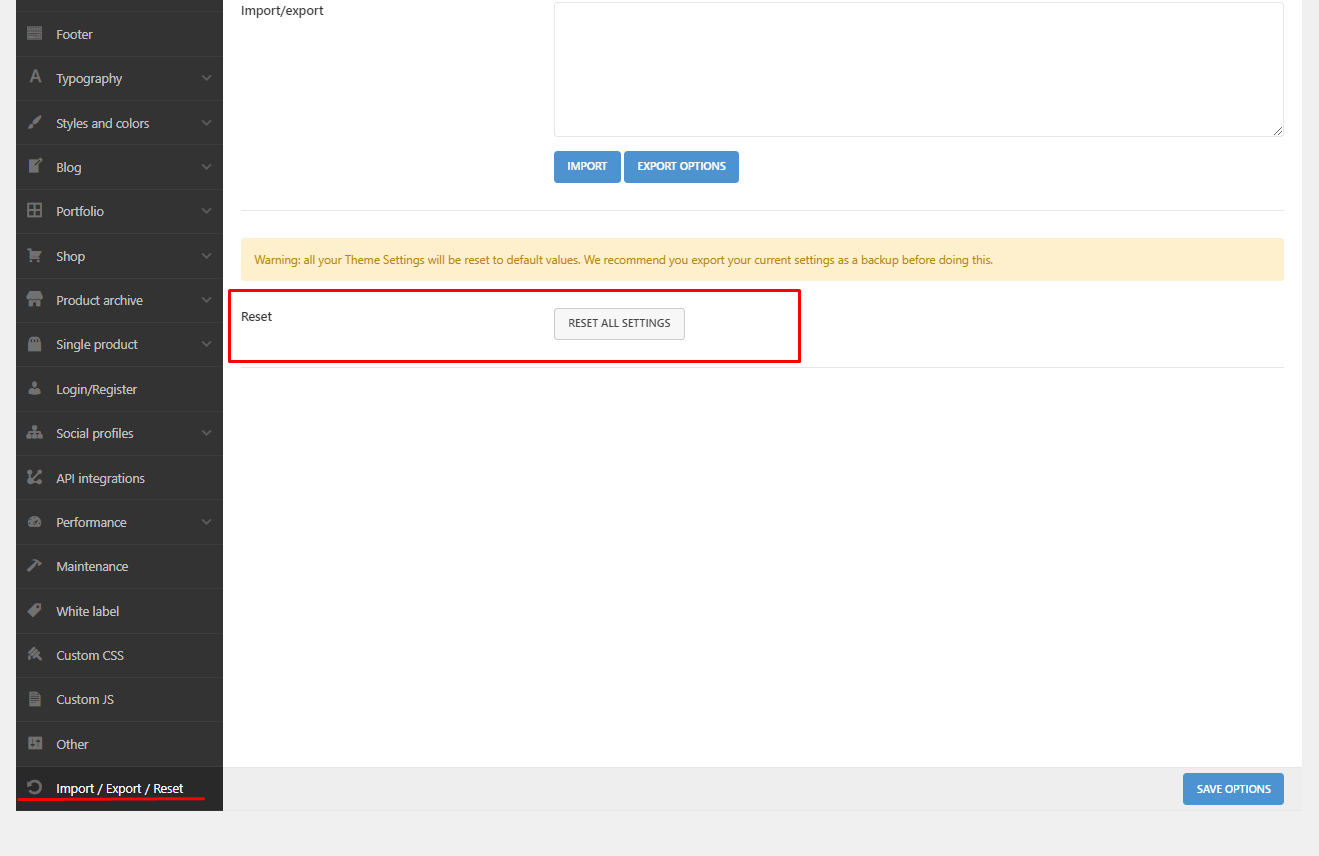Click the API integrations icon
This screenshot has height=856, width=1319.
click(x=35, y=478)
